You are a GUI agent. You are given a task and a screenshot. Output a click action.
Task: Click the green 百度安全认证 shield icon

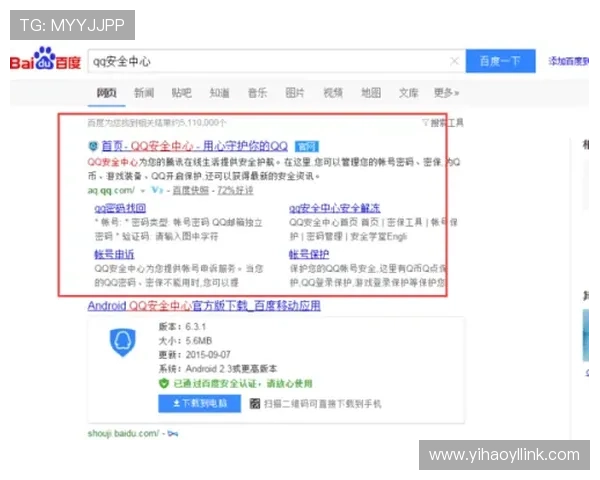coord(164,383)
